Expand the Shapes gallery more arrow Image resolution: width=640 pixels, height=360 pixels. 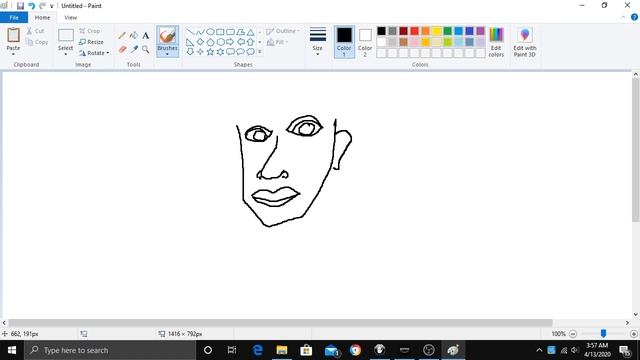(260, 52)
